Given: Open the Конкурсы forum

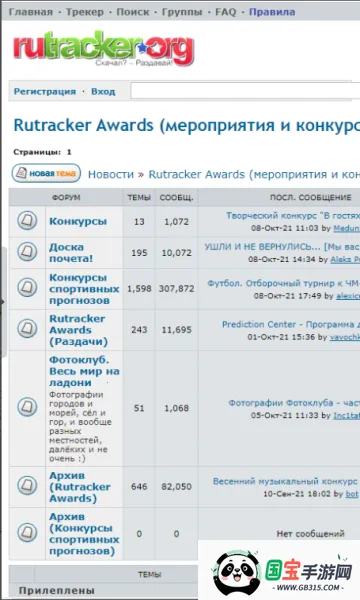Looking at the screenshot, I should tap(78, 222).
